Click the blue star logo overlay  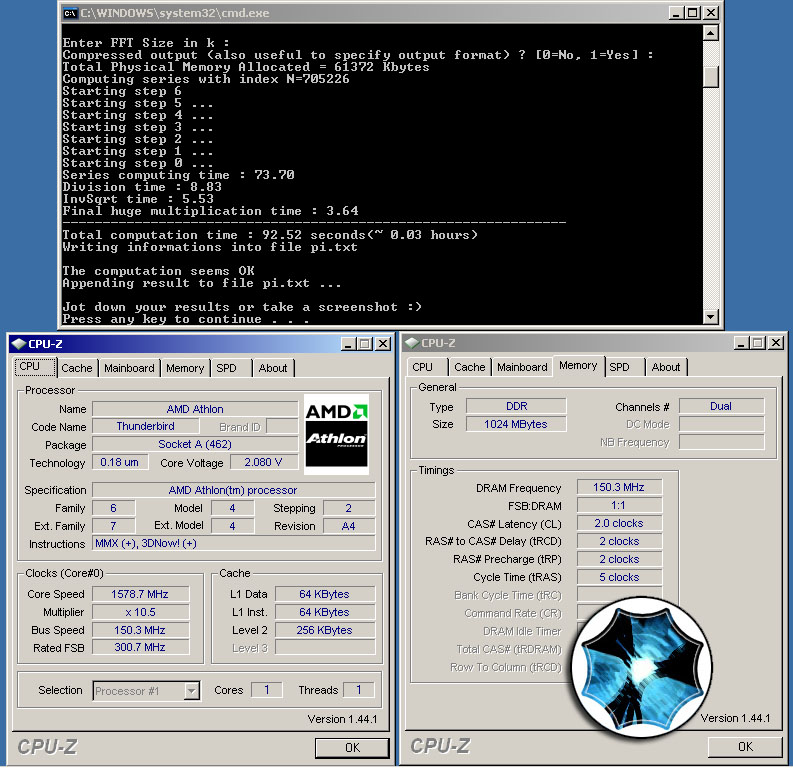[x=642, y=667]
